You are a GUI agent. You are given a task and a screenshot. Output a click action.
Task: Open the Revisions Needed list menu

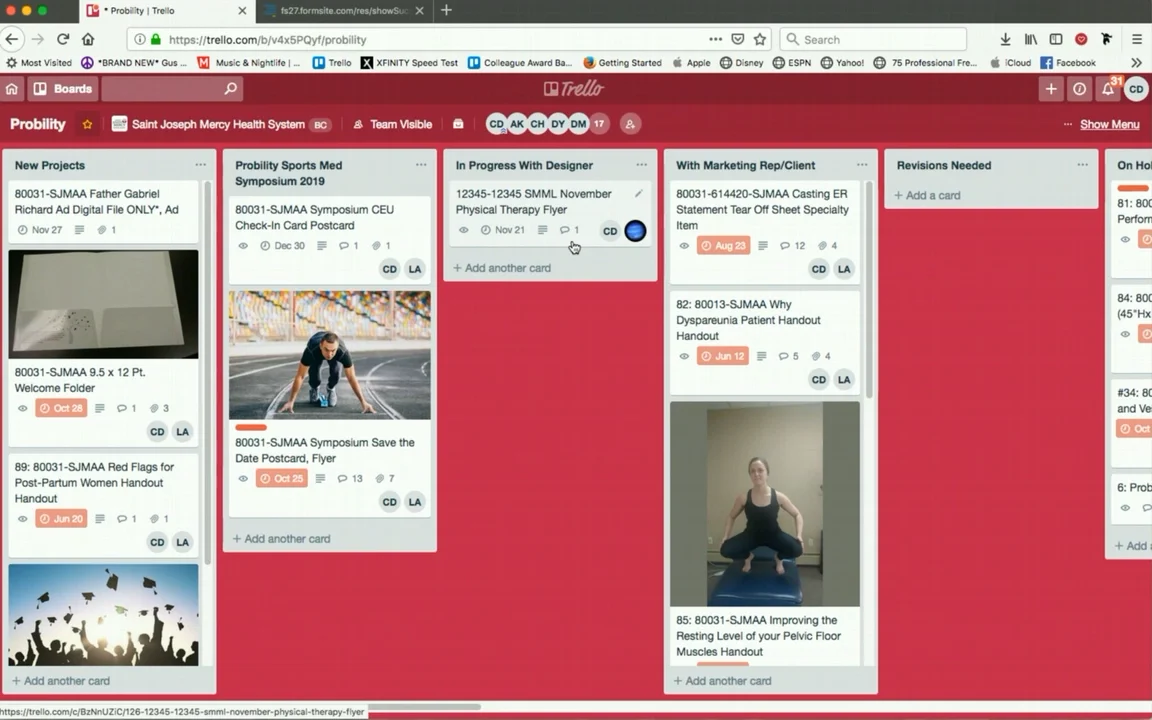click(x=1082, y=165)
